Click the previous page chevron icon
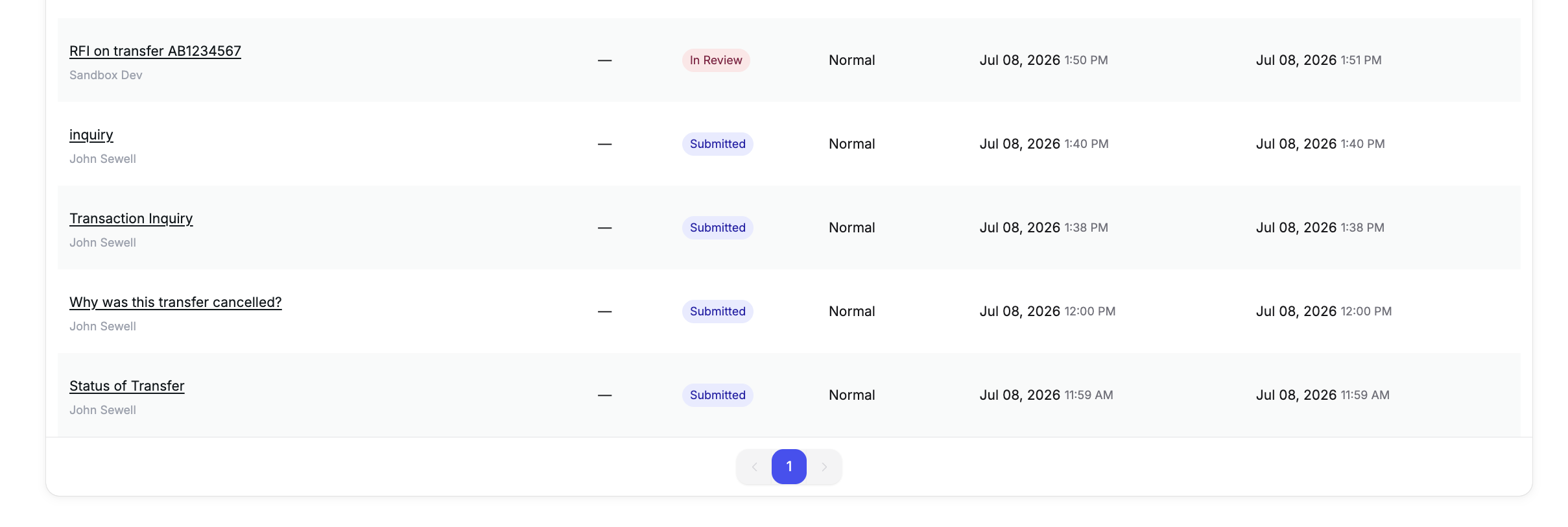 pyautogui.click(x=754, y=467)
